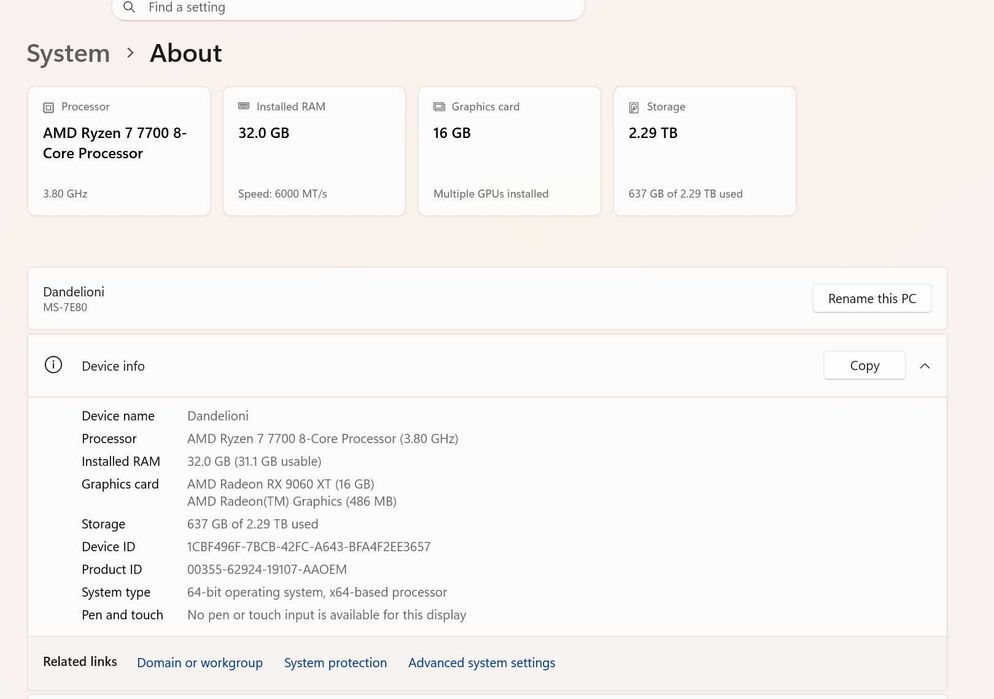
Task: Click the Processor card chip icon
Action: point(48,107)
